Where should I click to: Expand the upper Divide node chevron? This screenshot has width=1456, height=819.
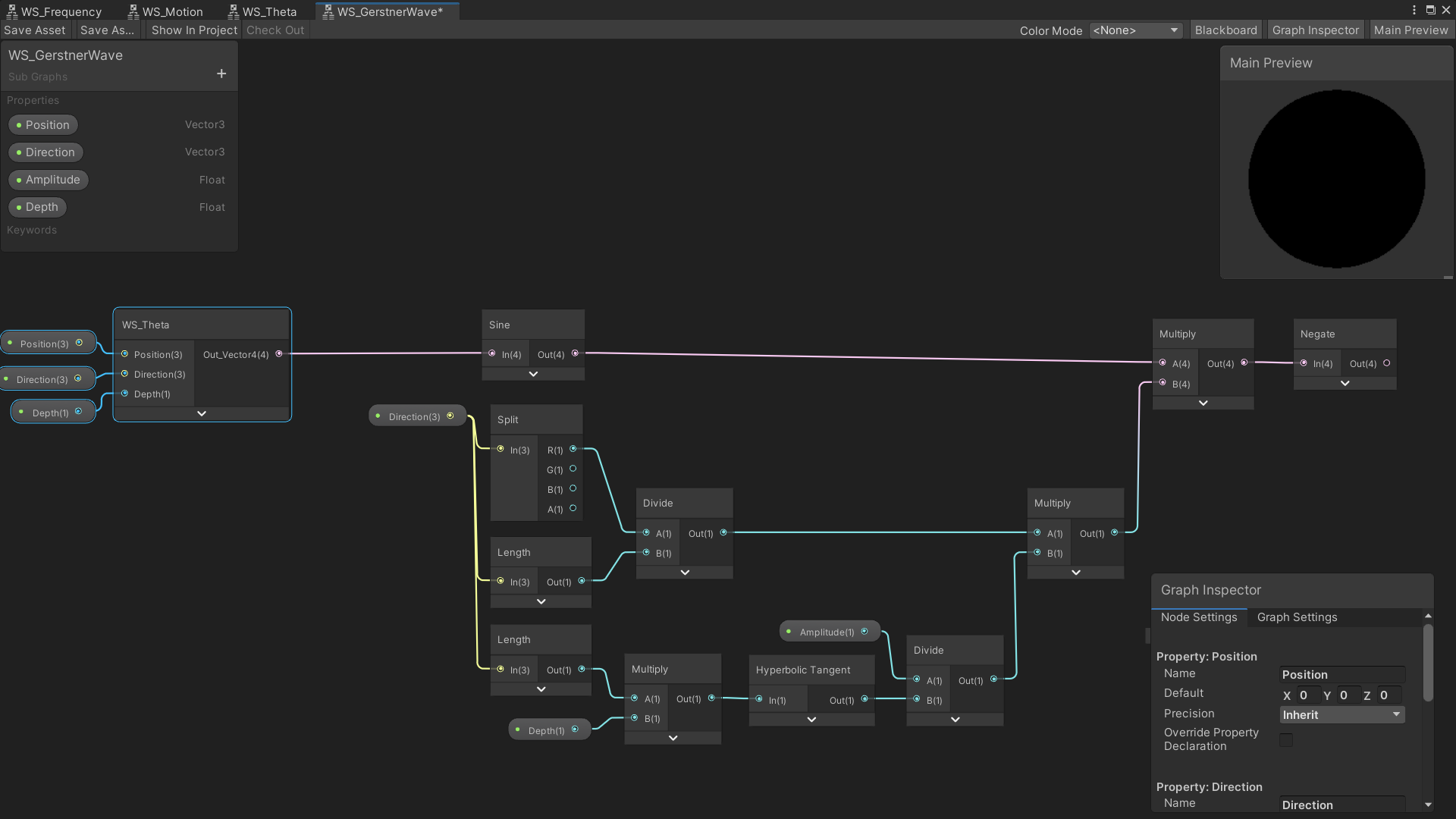click(685, 573)
